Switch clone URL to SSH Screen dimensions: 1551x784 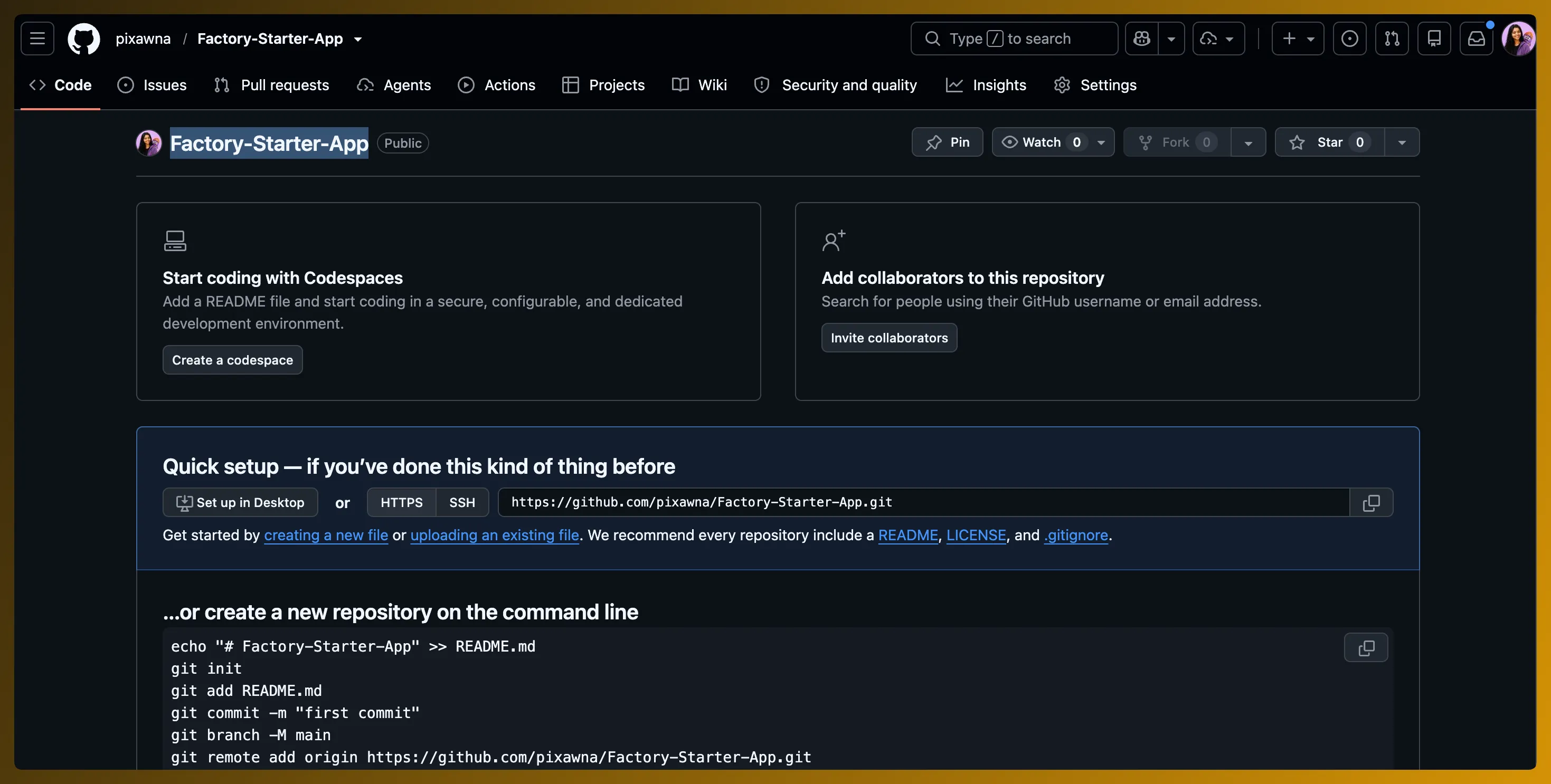click(x=462, y=502)
